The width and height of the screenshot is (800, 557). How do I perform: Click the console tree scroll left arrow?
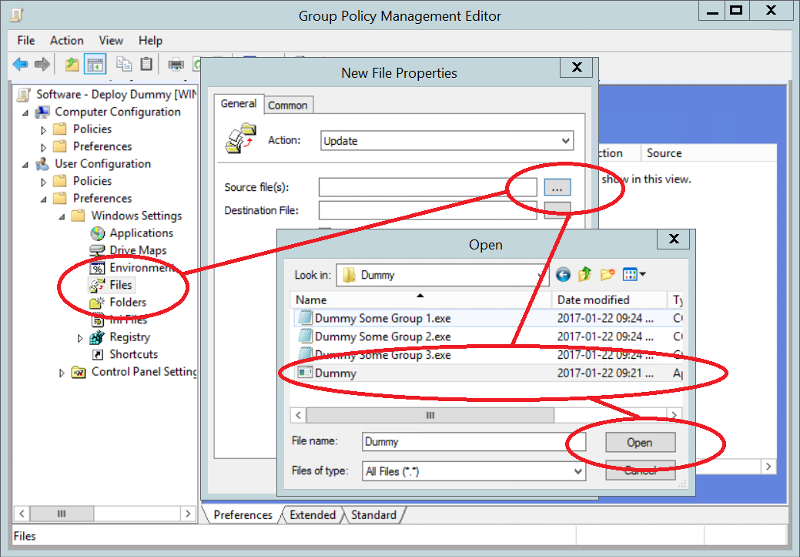(21, 514)
